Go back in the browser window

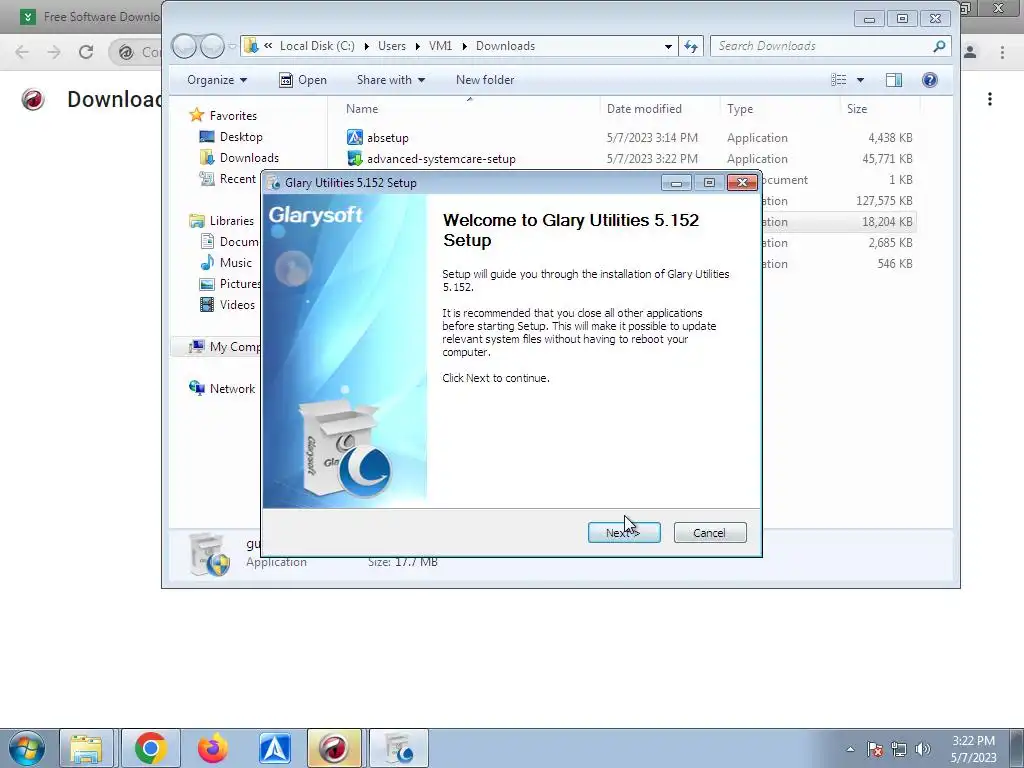coord(22,52)
